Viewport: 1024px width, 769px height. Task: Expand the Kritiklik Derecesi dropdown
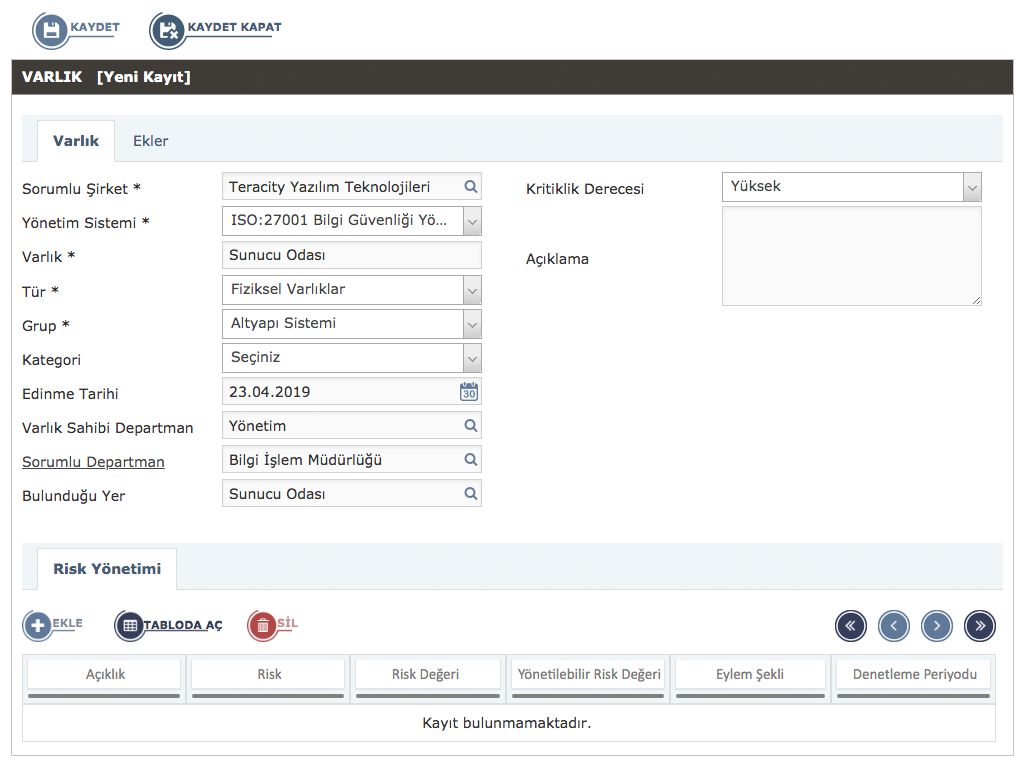(972, 187)
